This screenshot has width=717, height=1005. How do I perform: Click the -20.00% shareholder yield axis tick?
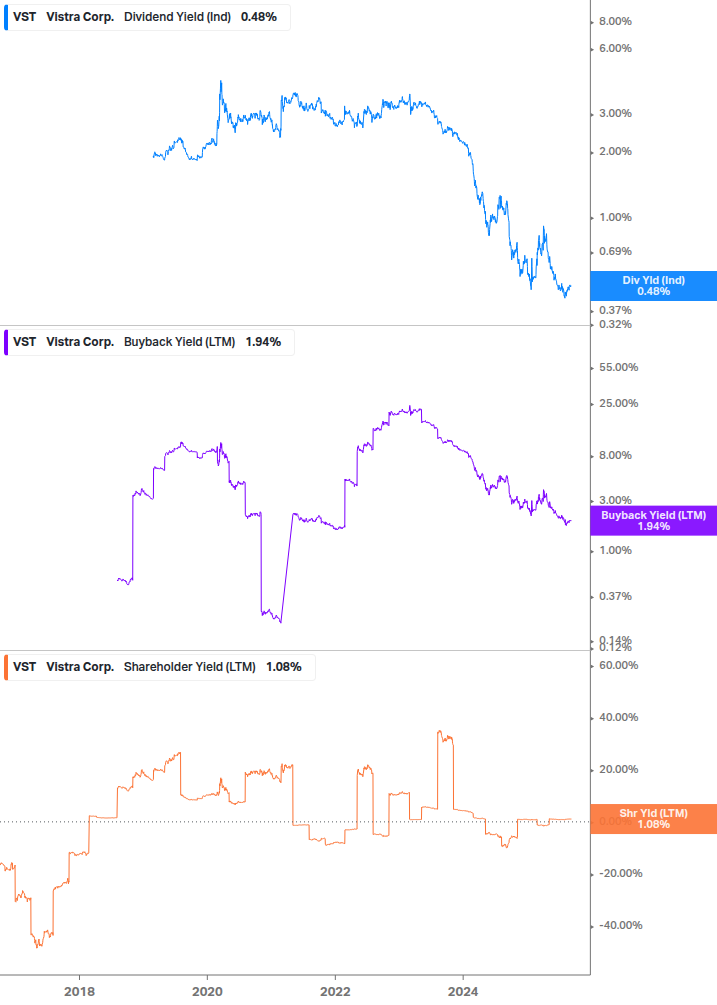(x=620, y=874)
